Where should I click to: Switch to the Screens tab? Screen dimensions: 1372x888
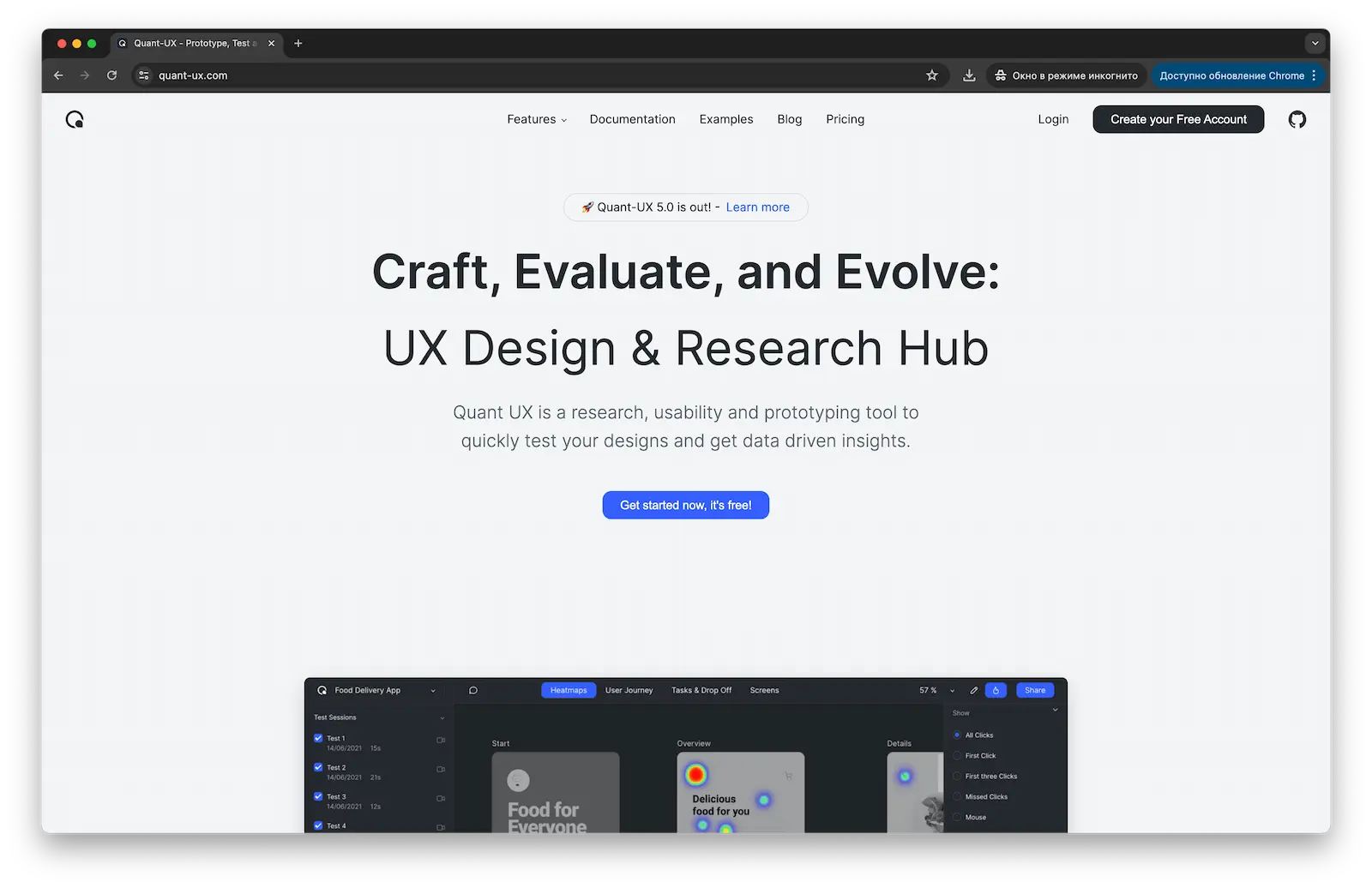point(764,690)
